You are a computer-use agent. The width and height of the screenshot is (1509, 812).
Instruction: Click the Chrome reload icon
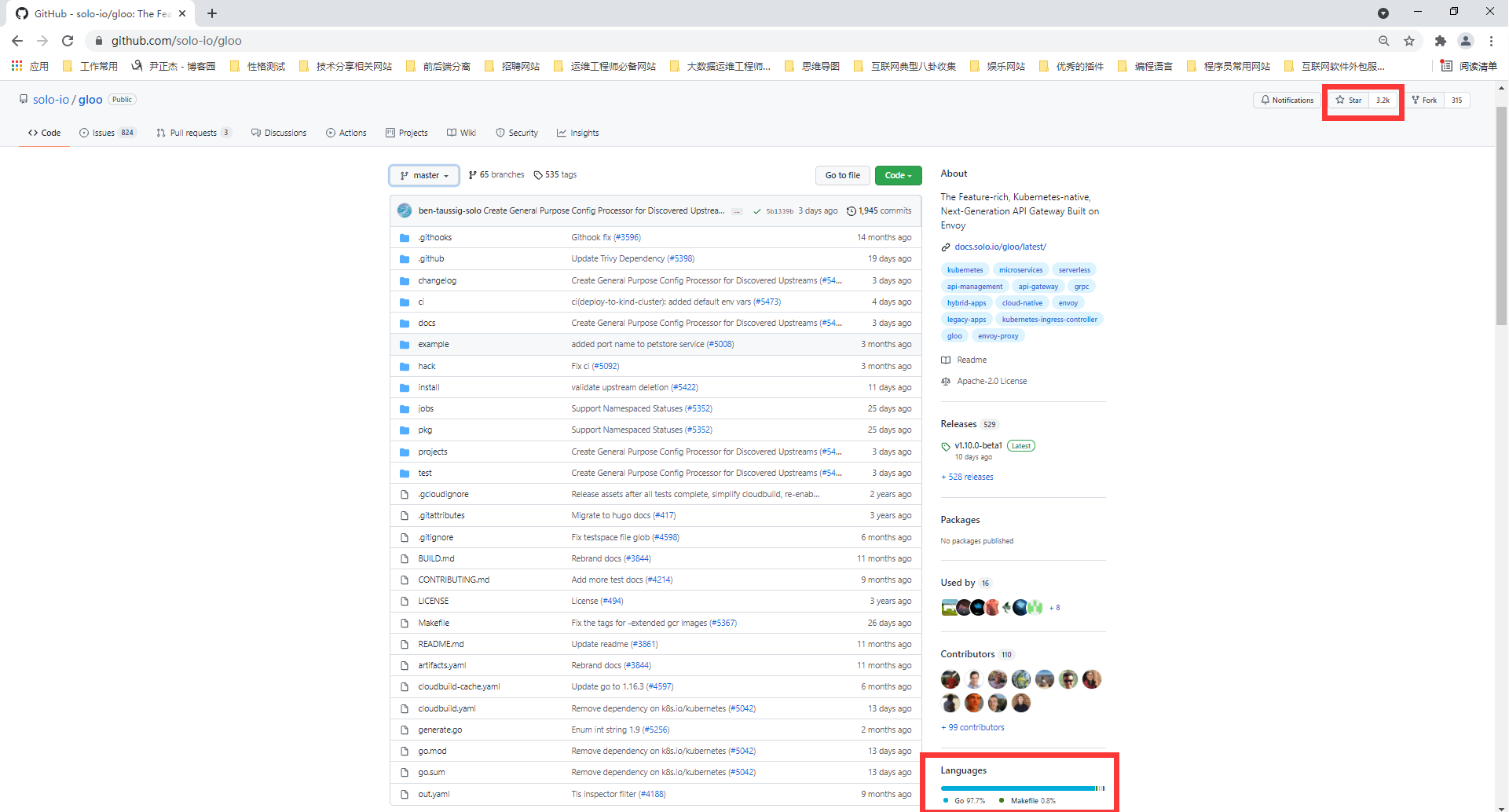click(68, 41)
